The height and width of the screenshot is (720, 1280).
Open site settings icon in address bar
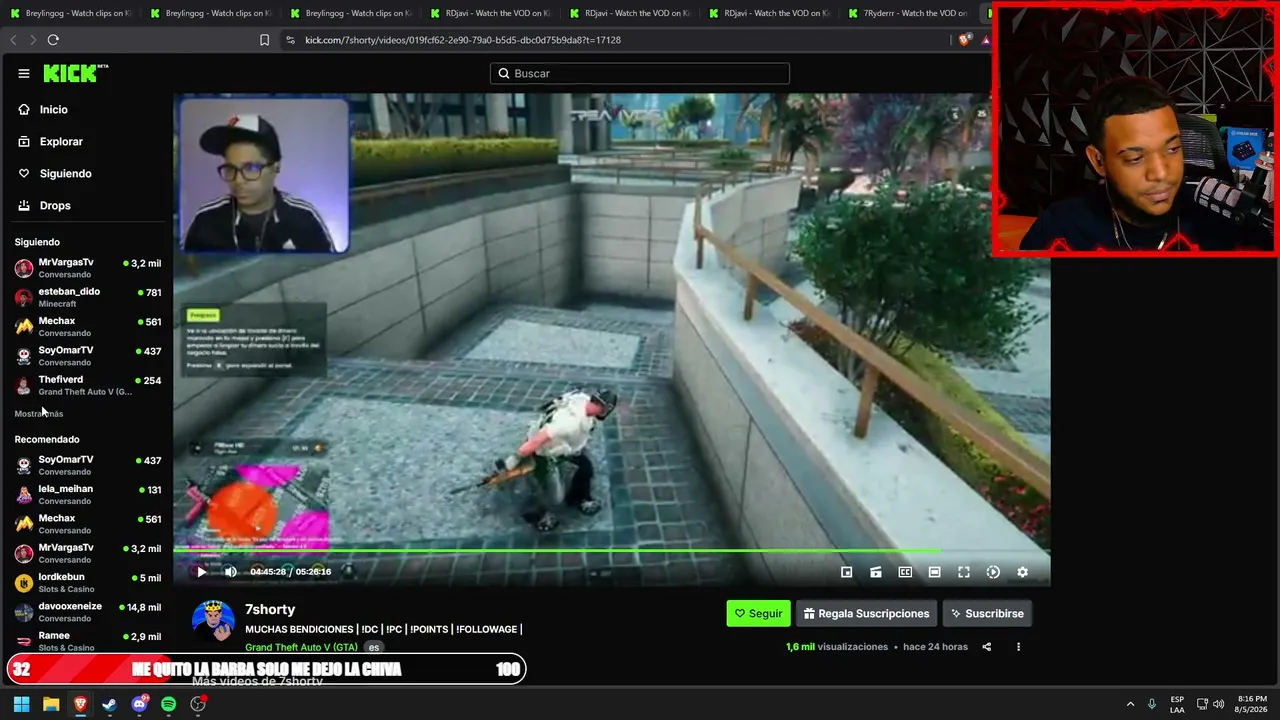point(290,40)
